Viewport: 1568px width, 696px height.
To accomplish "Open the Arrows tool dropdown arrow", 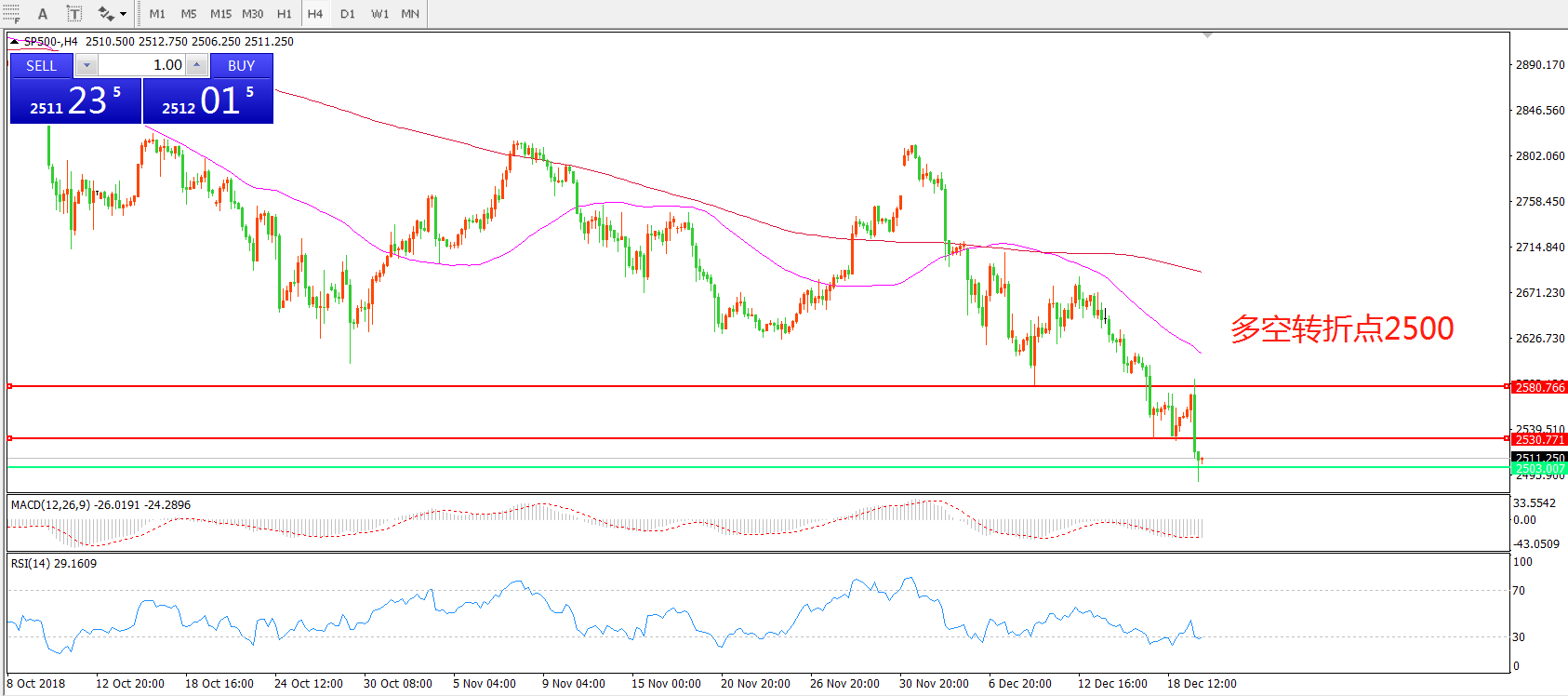I will 123,14.
